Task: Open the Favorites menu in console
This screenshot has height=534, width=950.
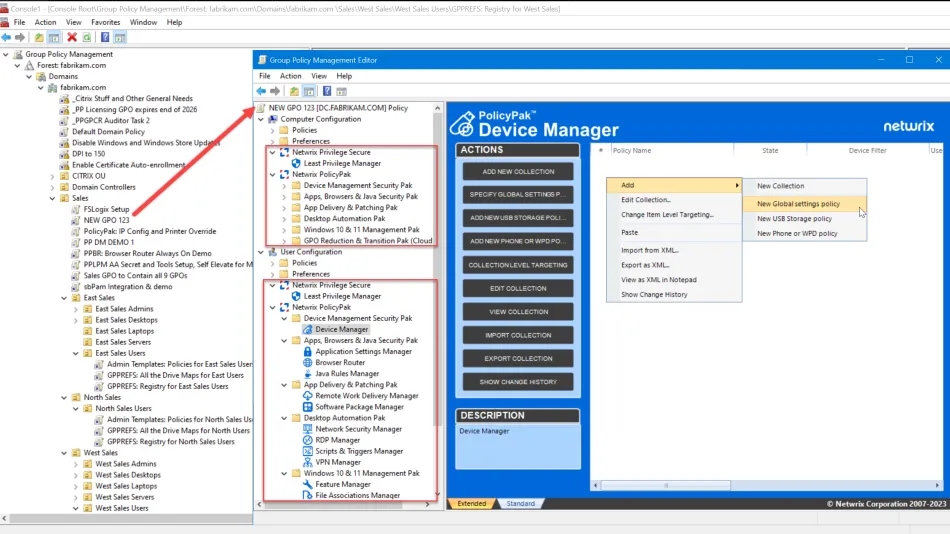Action: point(106,22)
